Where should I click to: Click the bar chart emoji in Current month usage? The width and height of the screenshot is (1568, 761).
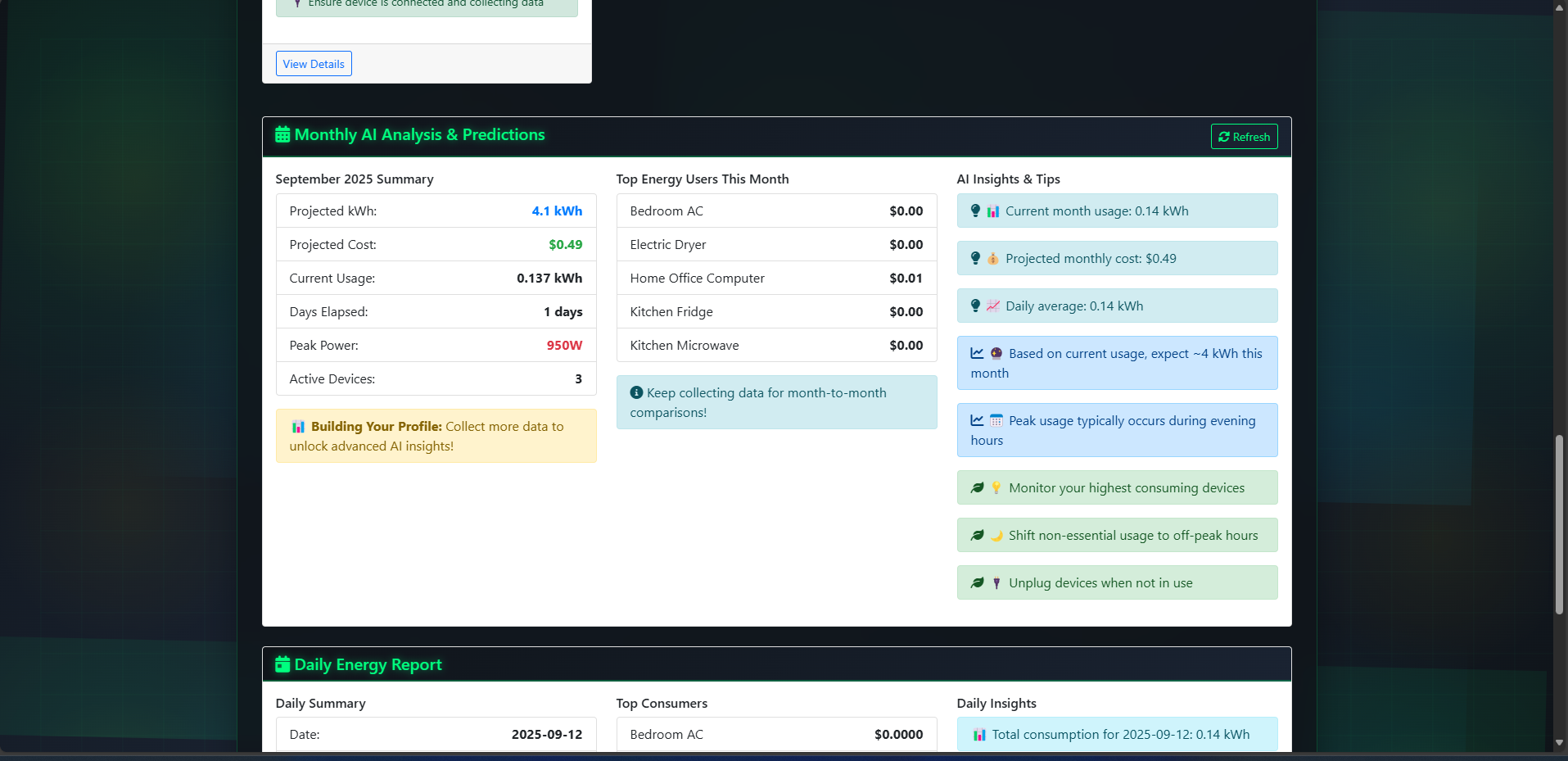coord(992,211)
